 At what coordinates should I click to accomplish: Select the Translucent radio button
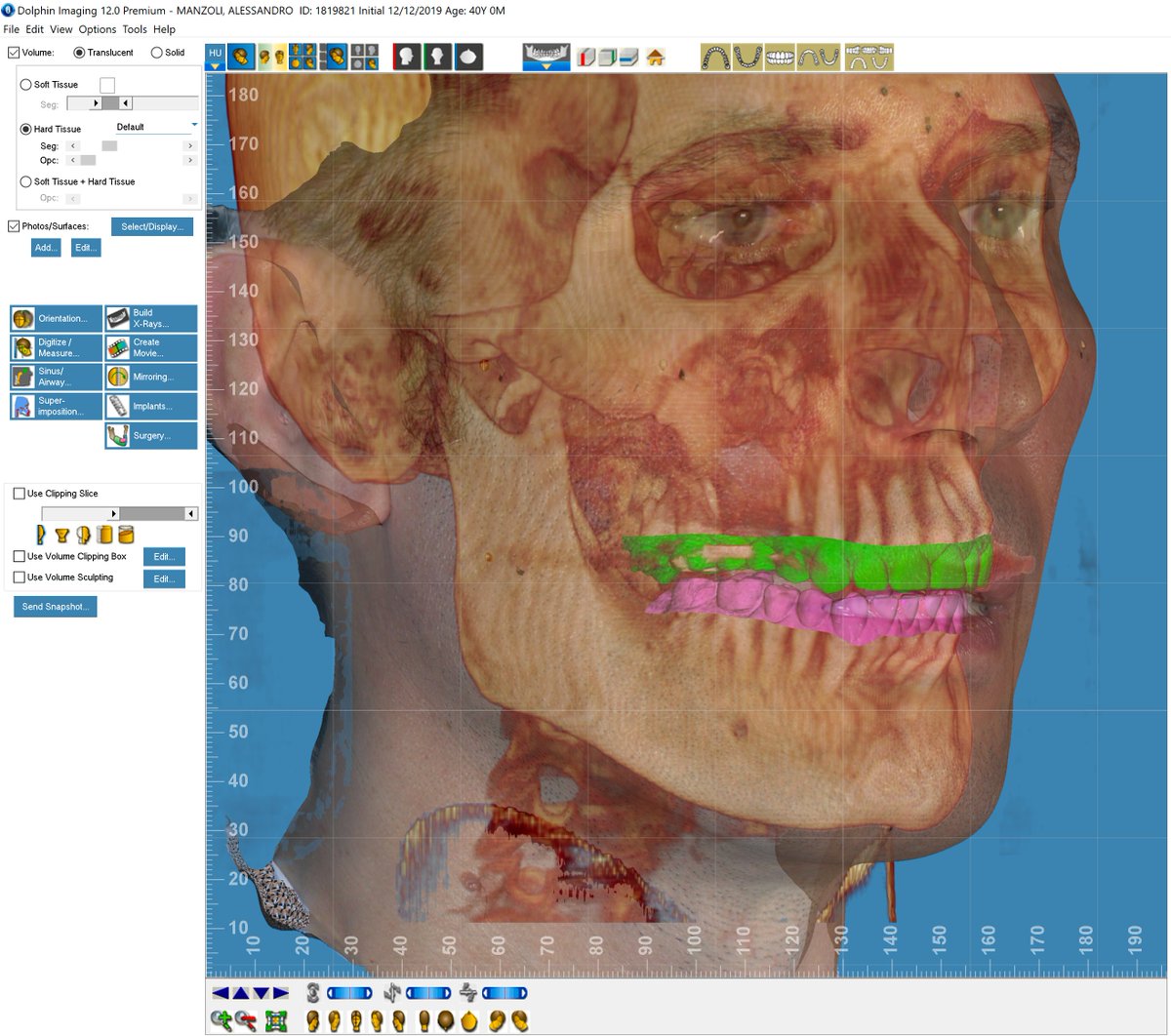pos(80,53)
